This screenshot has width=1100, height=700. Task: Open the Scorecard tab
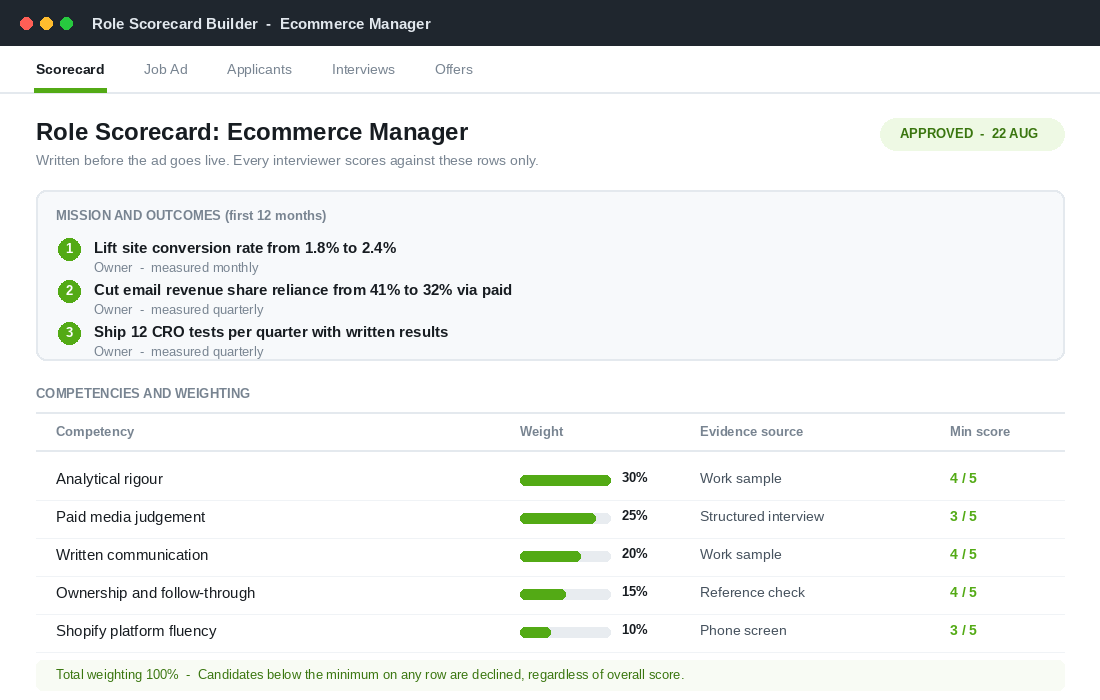(70, 69)
